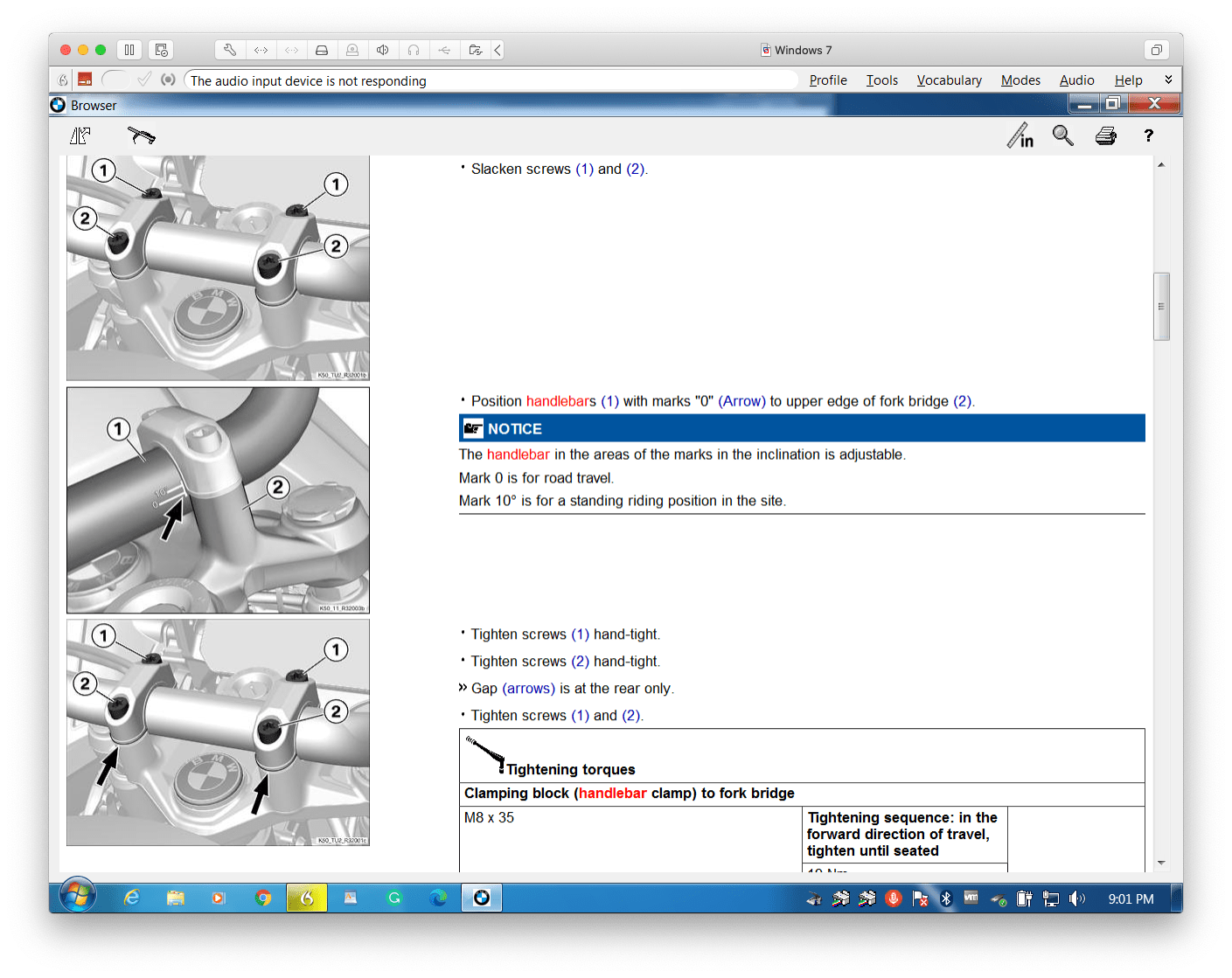This screenshot has width=1232, height=978.
Task: Switch to Dragon app in taskbar
Action: point(307,898)
